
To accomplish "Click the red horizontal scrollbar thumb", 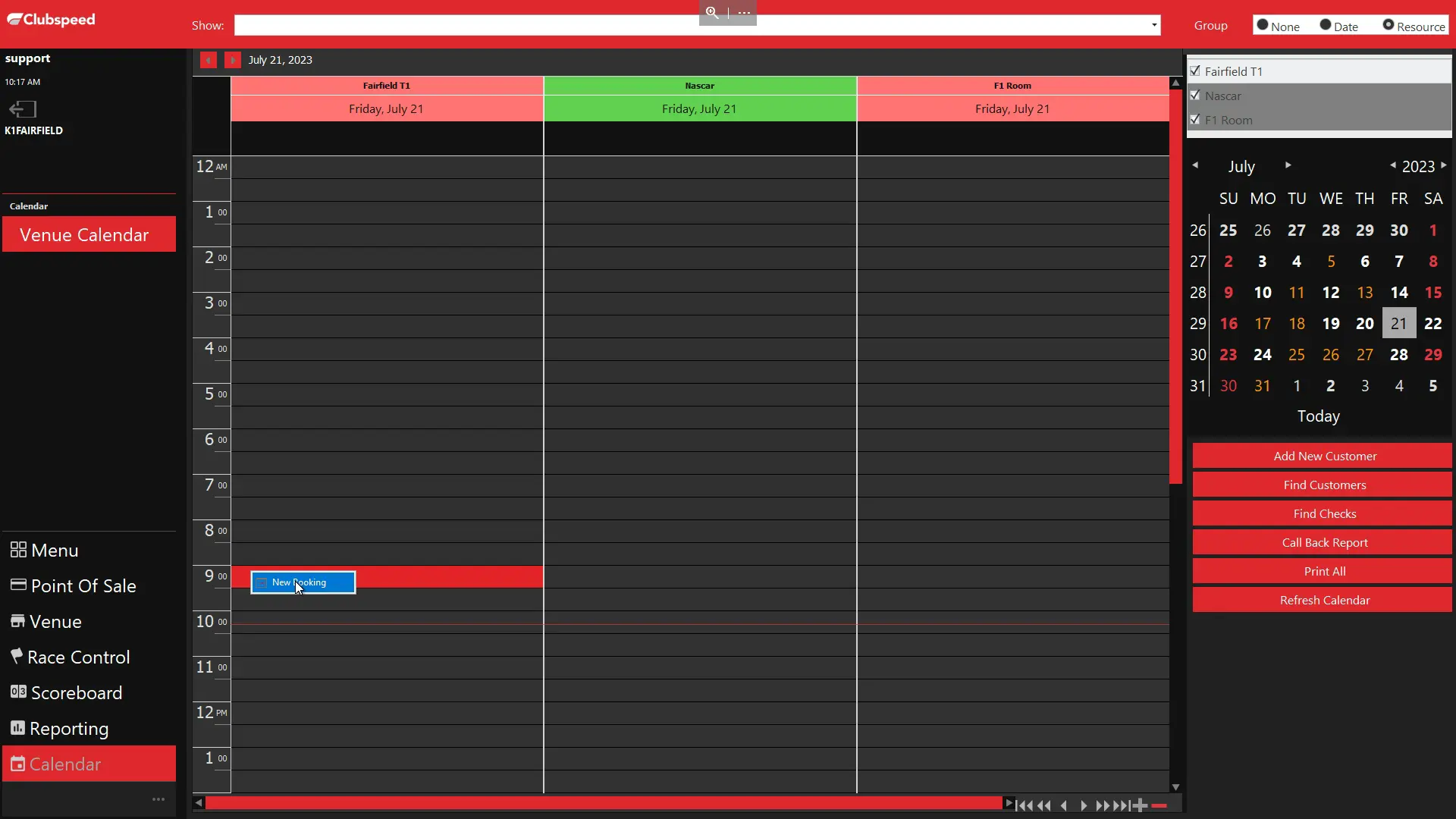I will point(604,803).
